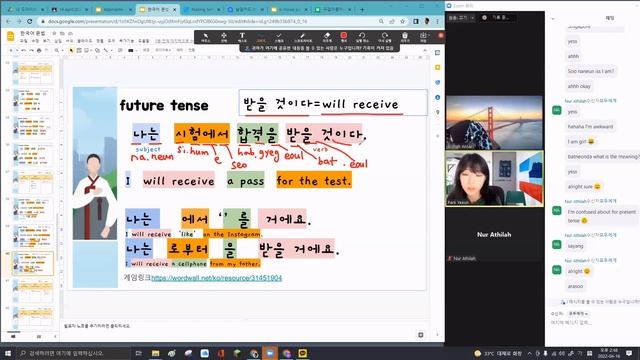Select the Eraser tool in annotation bar
640x360 pixels.
click(x=327, y=37)
